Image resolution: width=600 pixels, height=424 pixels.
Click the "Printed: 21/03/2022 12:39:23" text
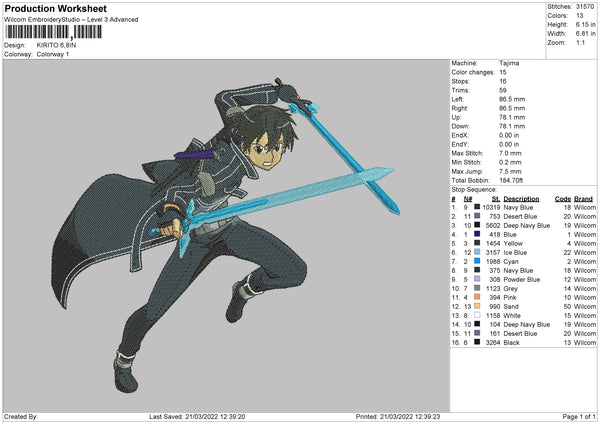click(x=398, y=416)
